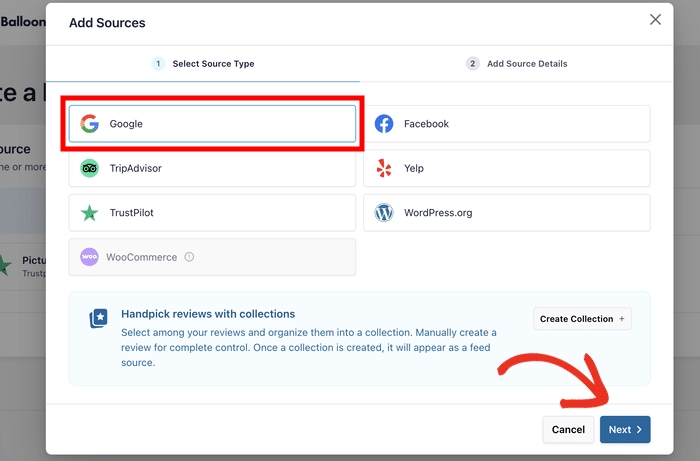The image size is (700, 461).
Task: Click the Next button
Action: 625,430
